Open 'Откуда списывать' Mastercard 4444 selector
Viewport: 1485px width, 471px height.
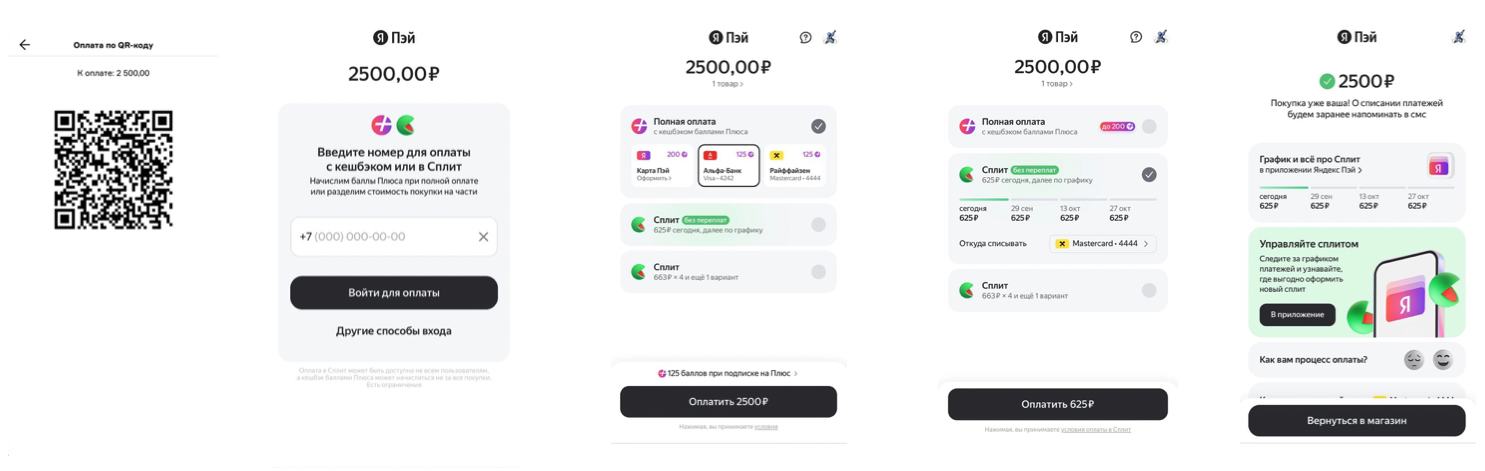coord(1103,244)
